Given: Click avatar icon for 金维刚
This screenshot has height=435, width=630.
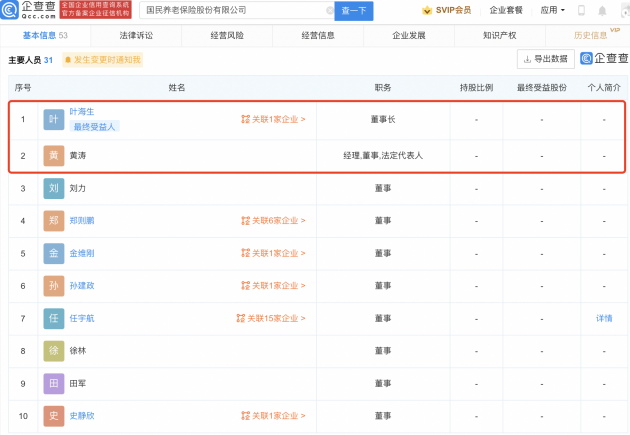Looking at the screenshot, I should tap(54, 253).
